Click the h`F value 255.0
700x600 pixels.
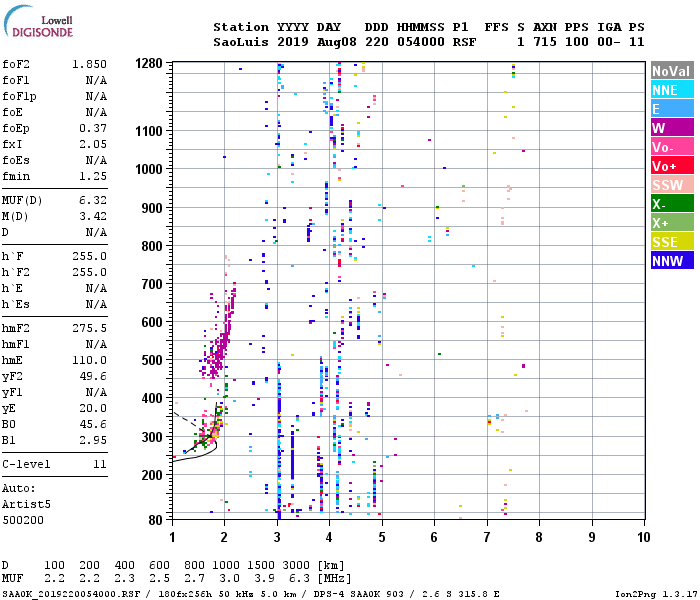[x=89, y=256]
